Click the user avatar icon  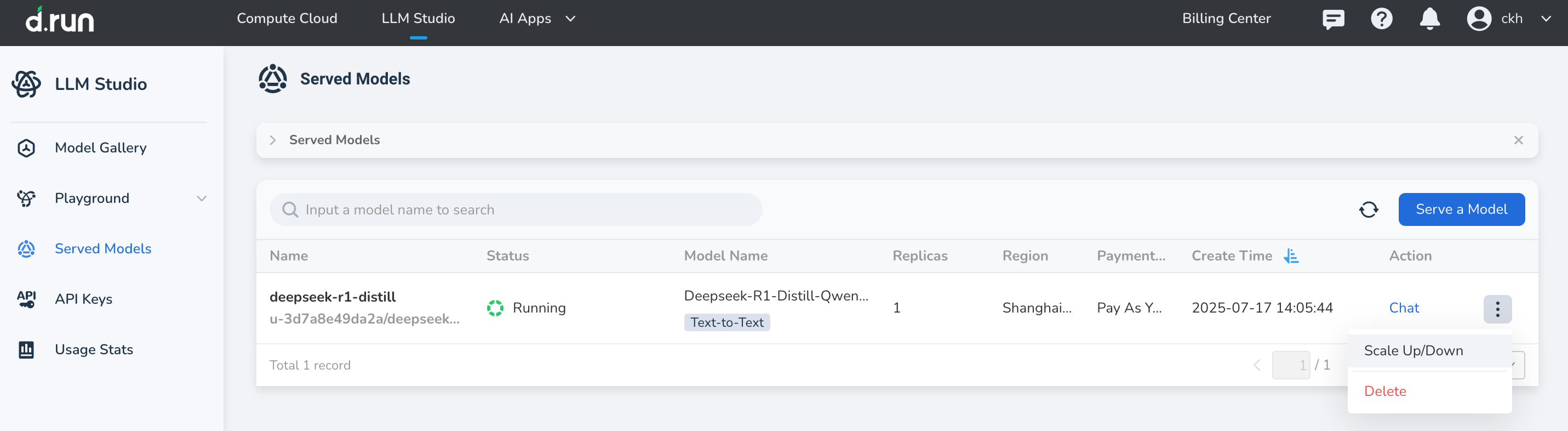coord(1479,19)
